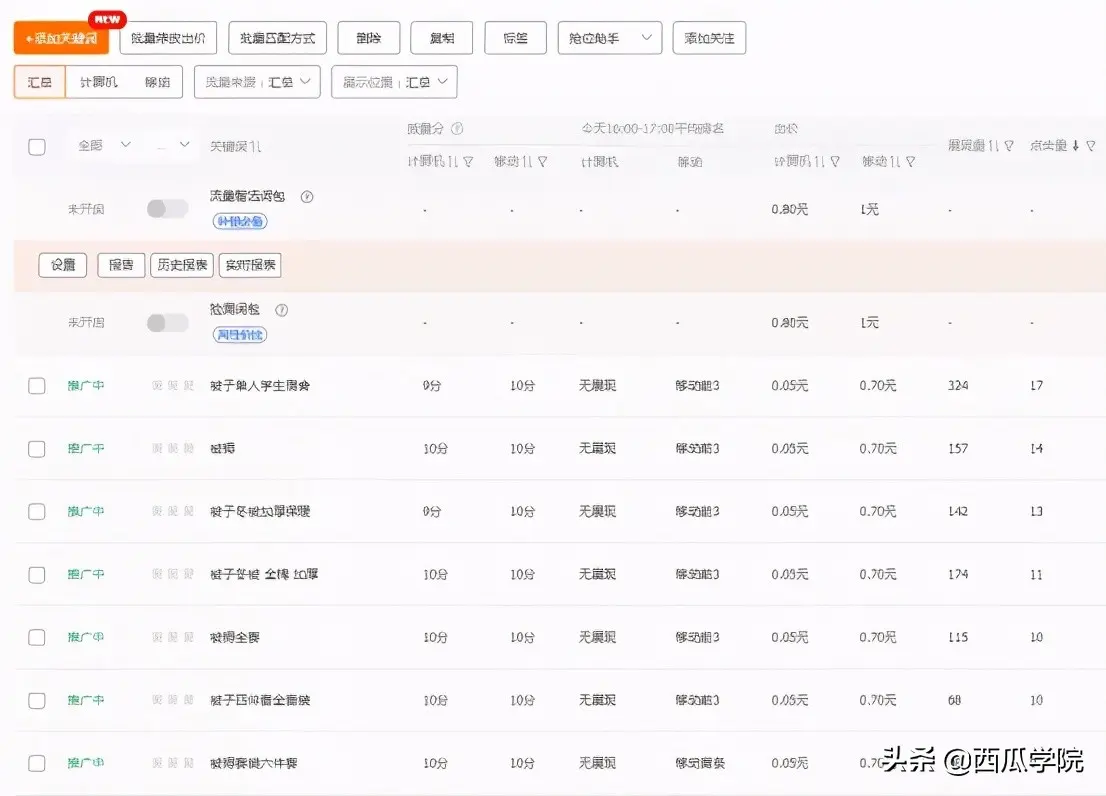This screenshot has width=1106, height=796.
Task: Click the filter icon on 展现量 column
Action: pyautogui.click(x=1008, y=146)
